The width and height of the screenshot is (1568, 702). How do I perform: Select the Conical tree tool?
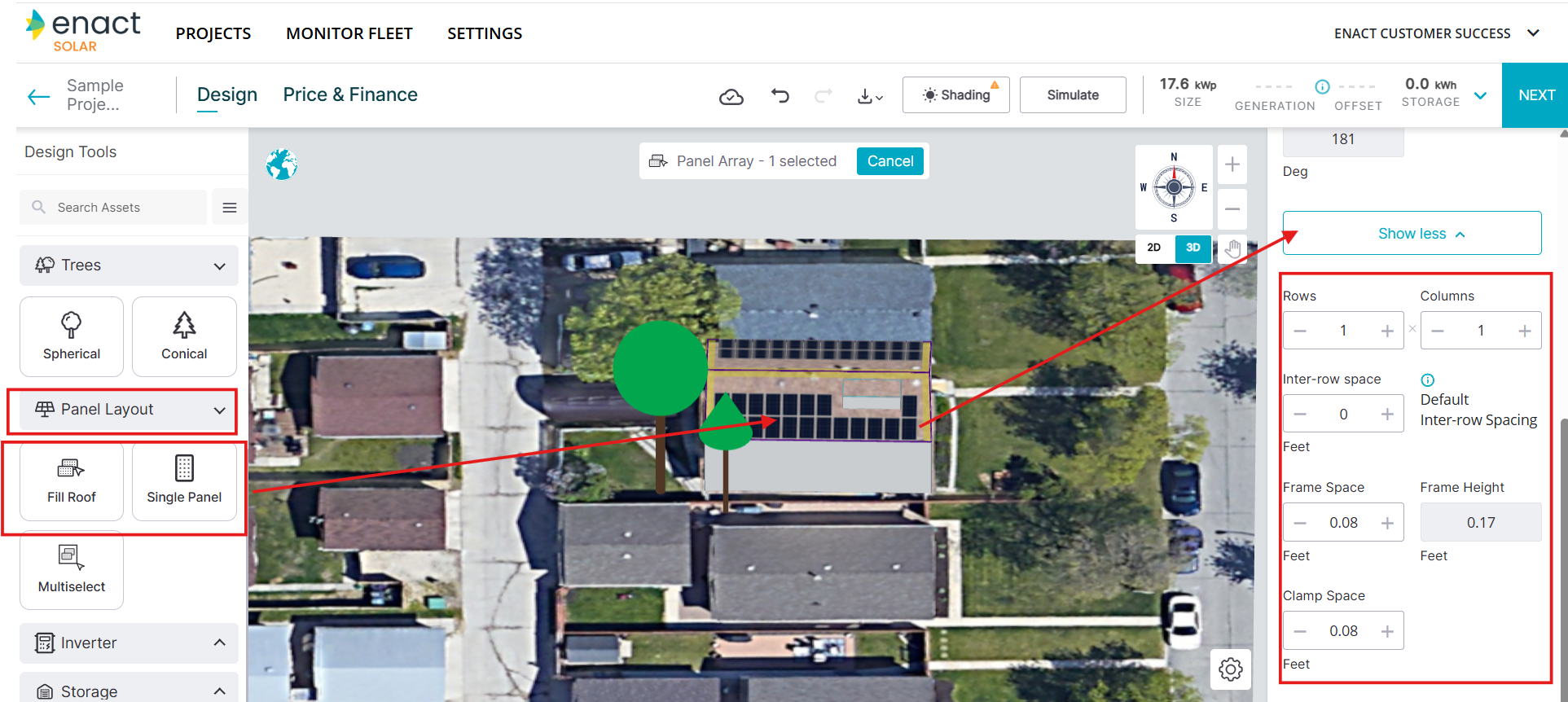coord(184,336)
